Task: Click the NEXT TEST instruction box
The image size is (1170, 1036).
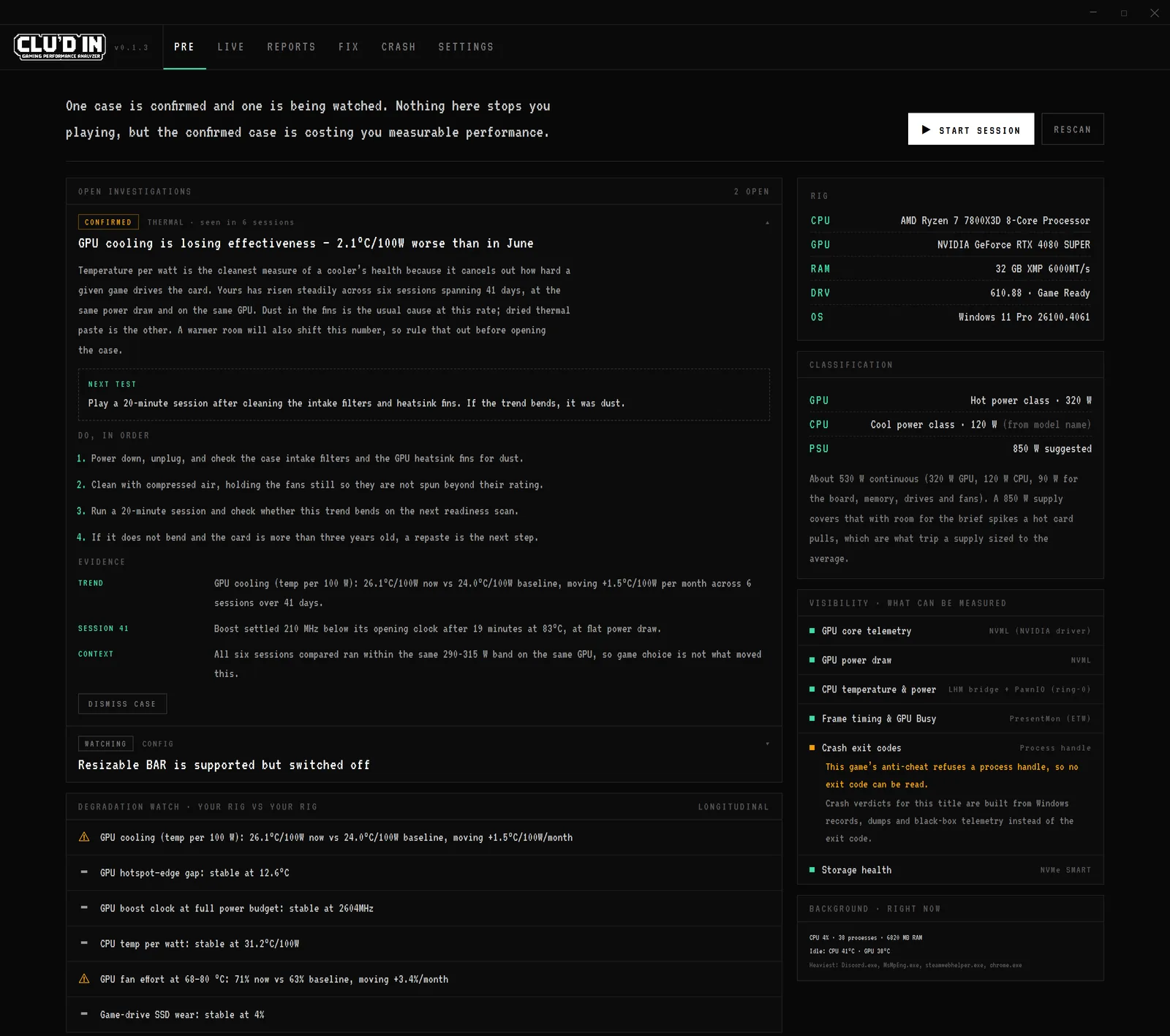Action: click(x=424, y=395)
